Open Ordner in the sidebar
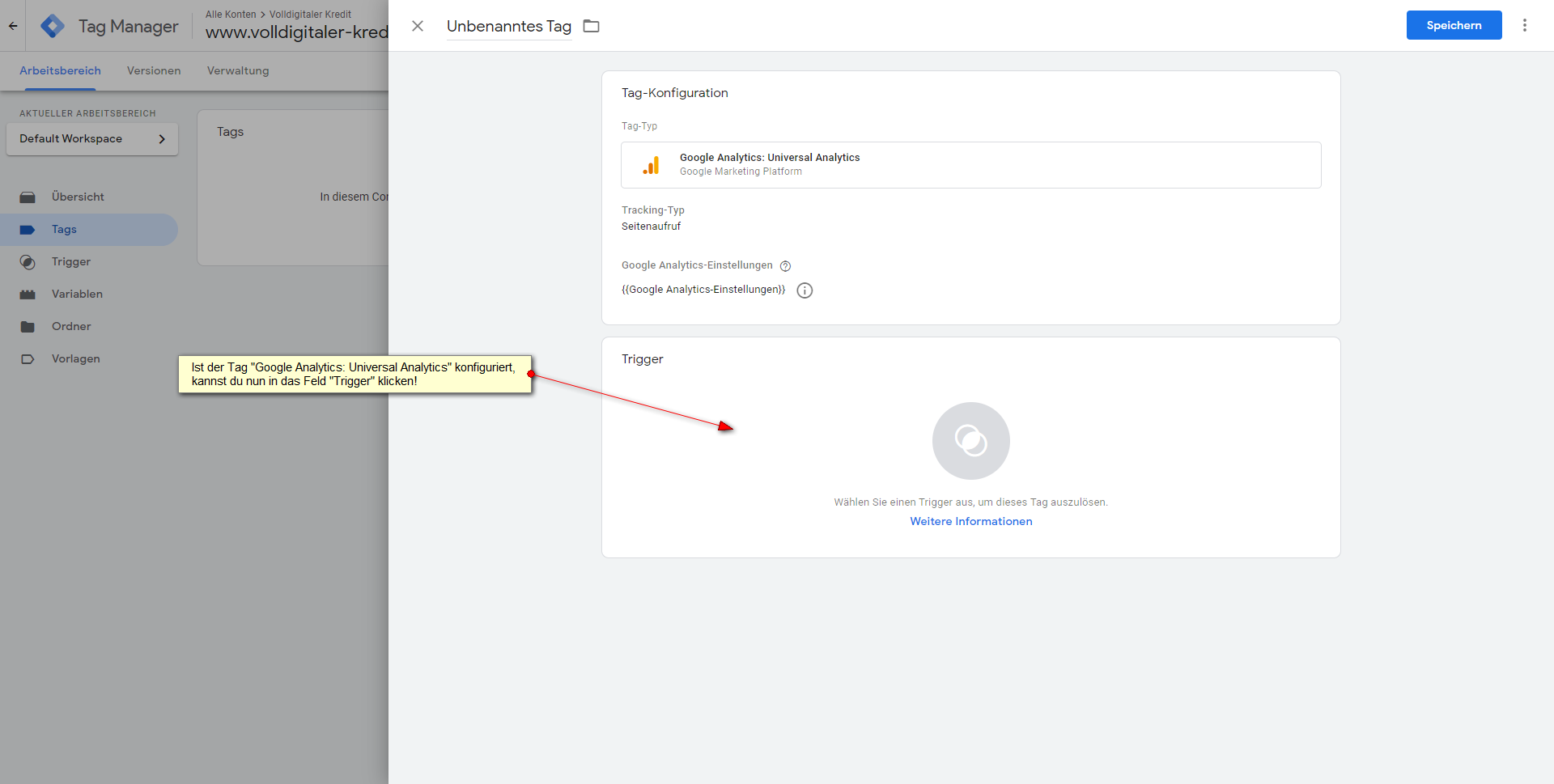The width and height of the screenshot is (1554, 784). [x=89, y=326]
